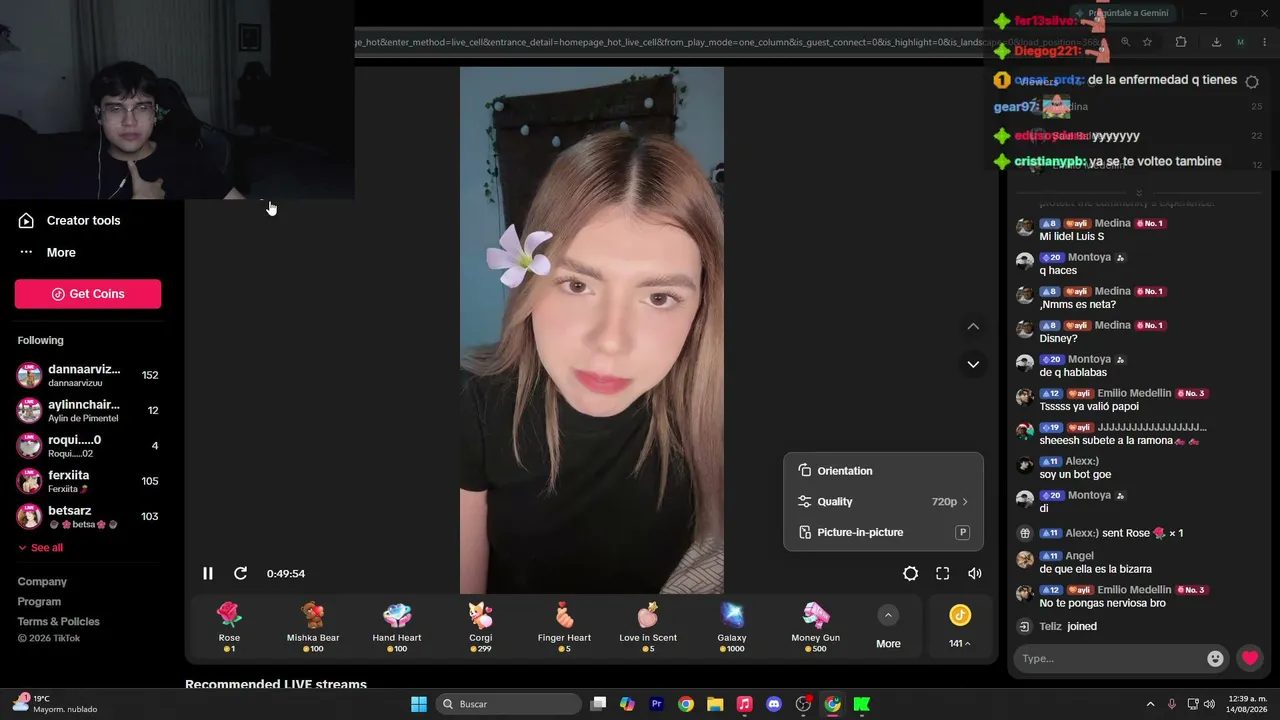
Task: Open Windows Start menu
Action: coord(419,704)
